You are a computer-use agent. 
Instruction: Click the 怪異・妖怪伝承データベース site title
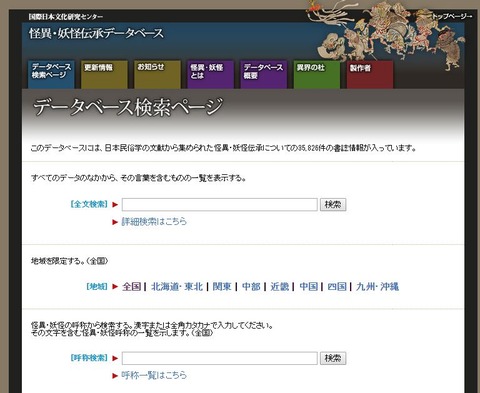coord(96,33)
